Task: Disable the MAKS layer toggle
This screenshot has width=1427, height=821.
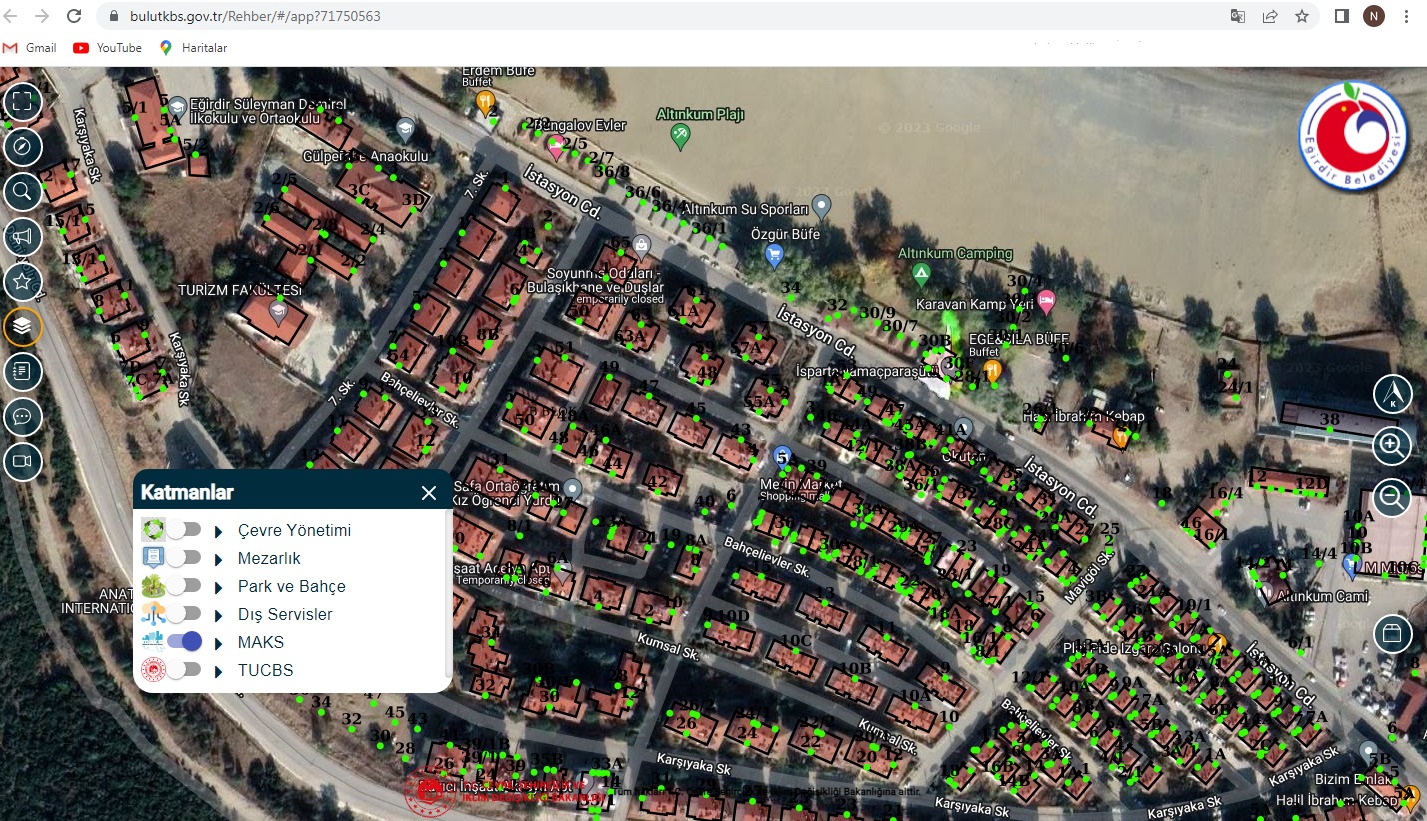Action: [185, 642]
